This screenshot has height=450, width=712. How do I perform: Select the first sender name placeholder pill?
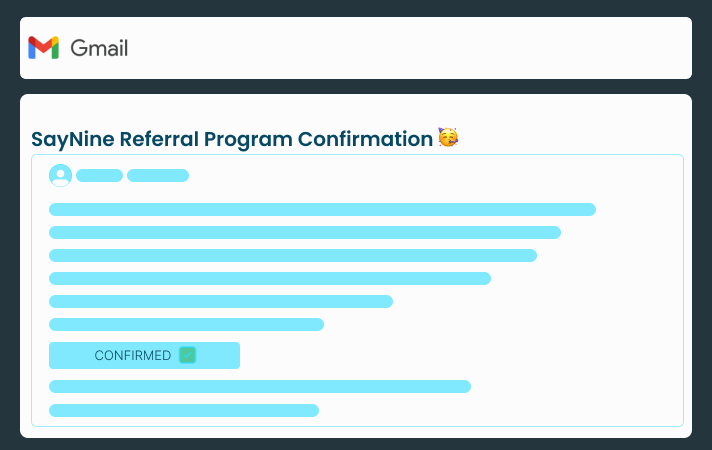(x=99, y=175)
